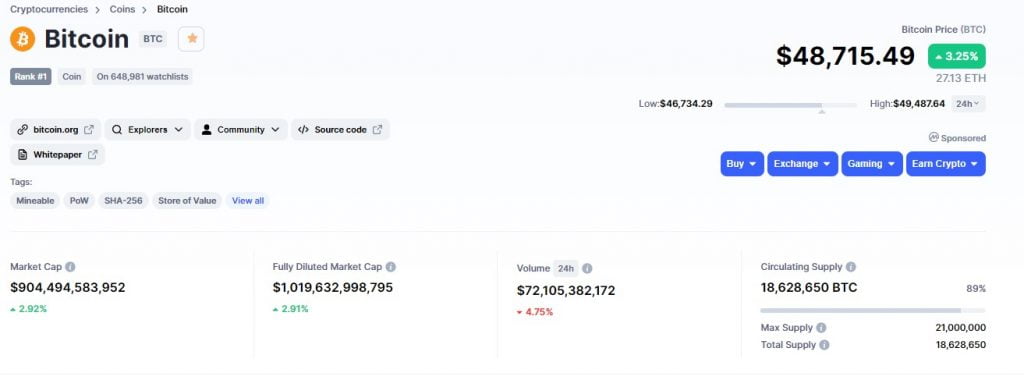The height and width of the screenshot is (380, 1024).
Task: Open the 24h low/high range selector
Action: [968, 103]
